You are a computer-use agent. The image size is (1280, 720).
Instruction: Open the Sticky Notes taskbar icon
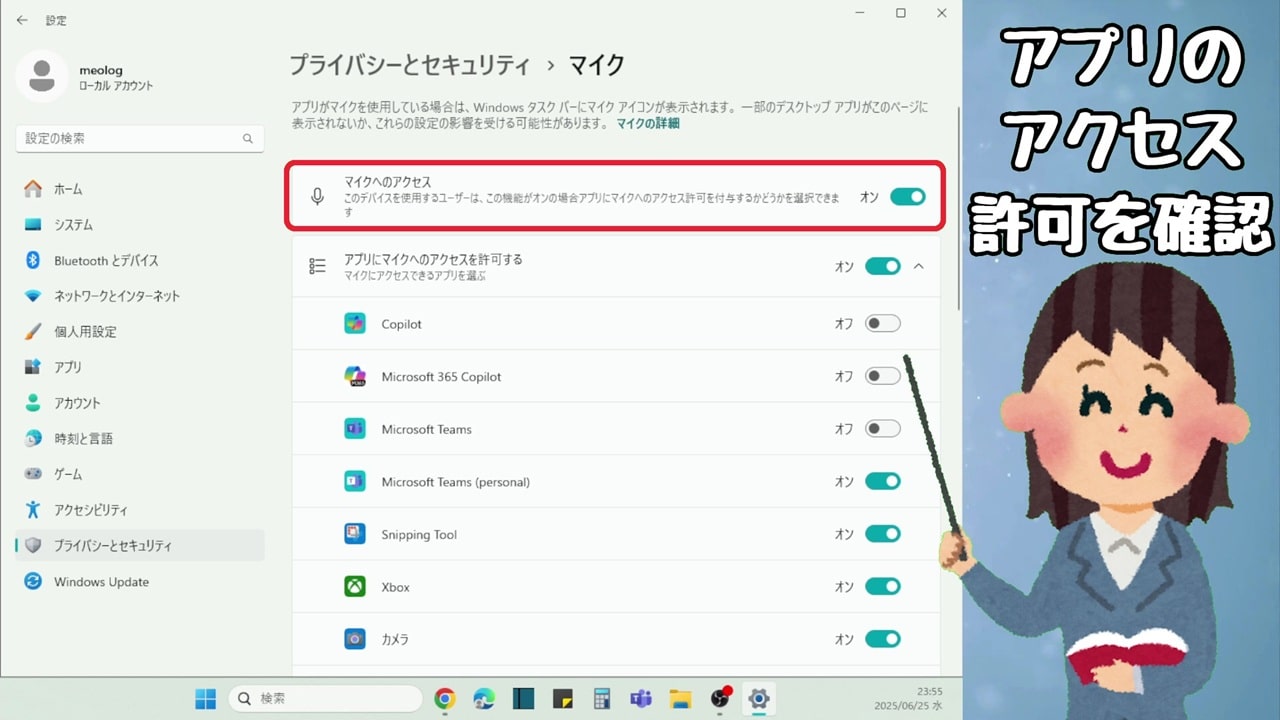pos(563,699)
